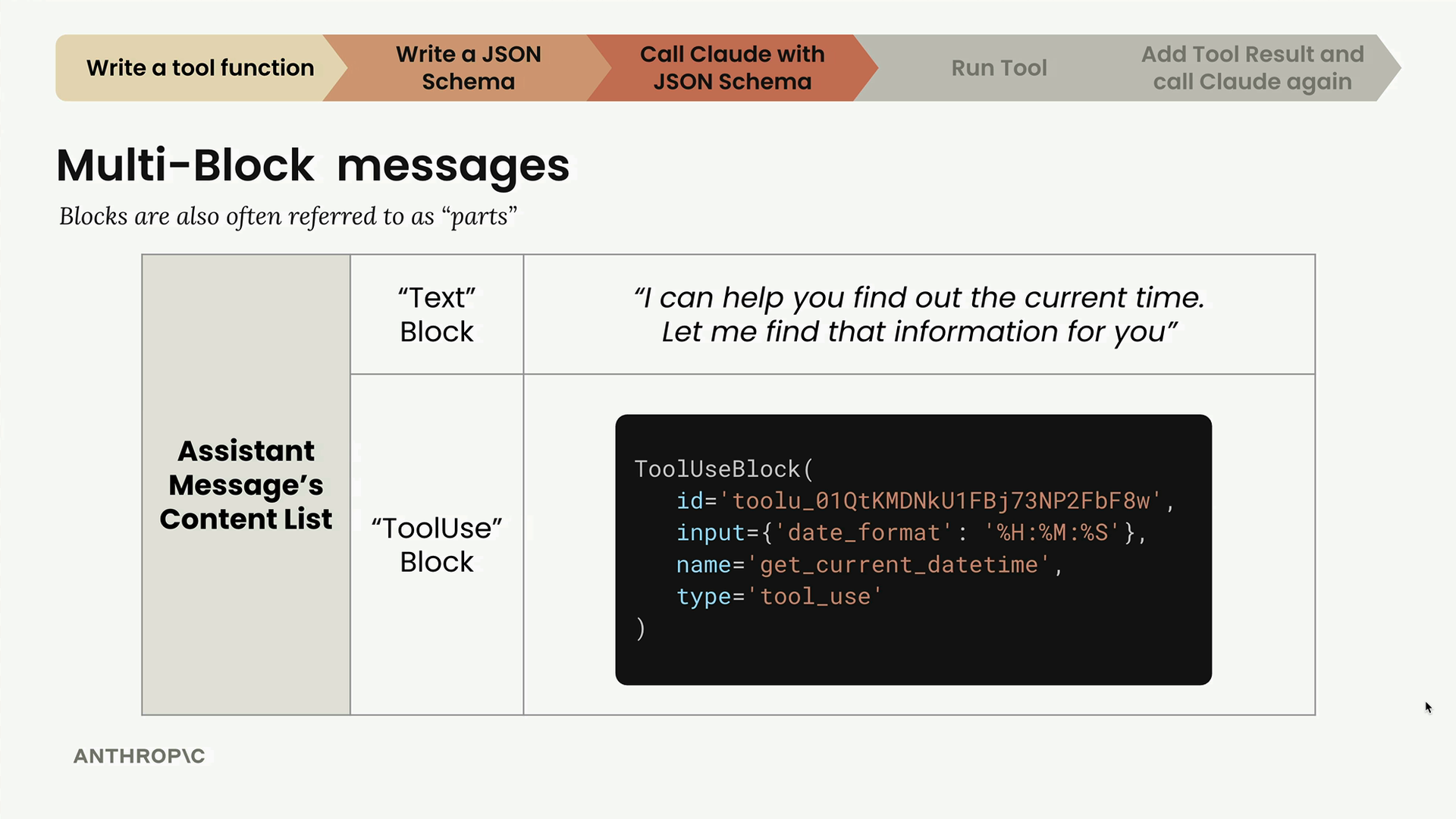Select the "Text" Block label cell

pos(436,314)
